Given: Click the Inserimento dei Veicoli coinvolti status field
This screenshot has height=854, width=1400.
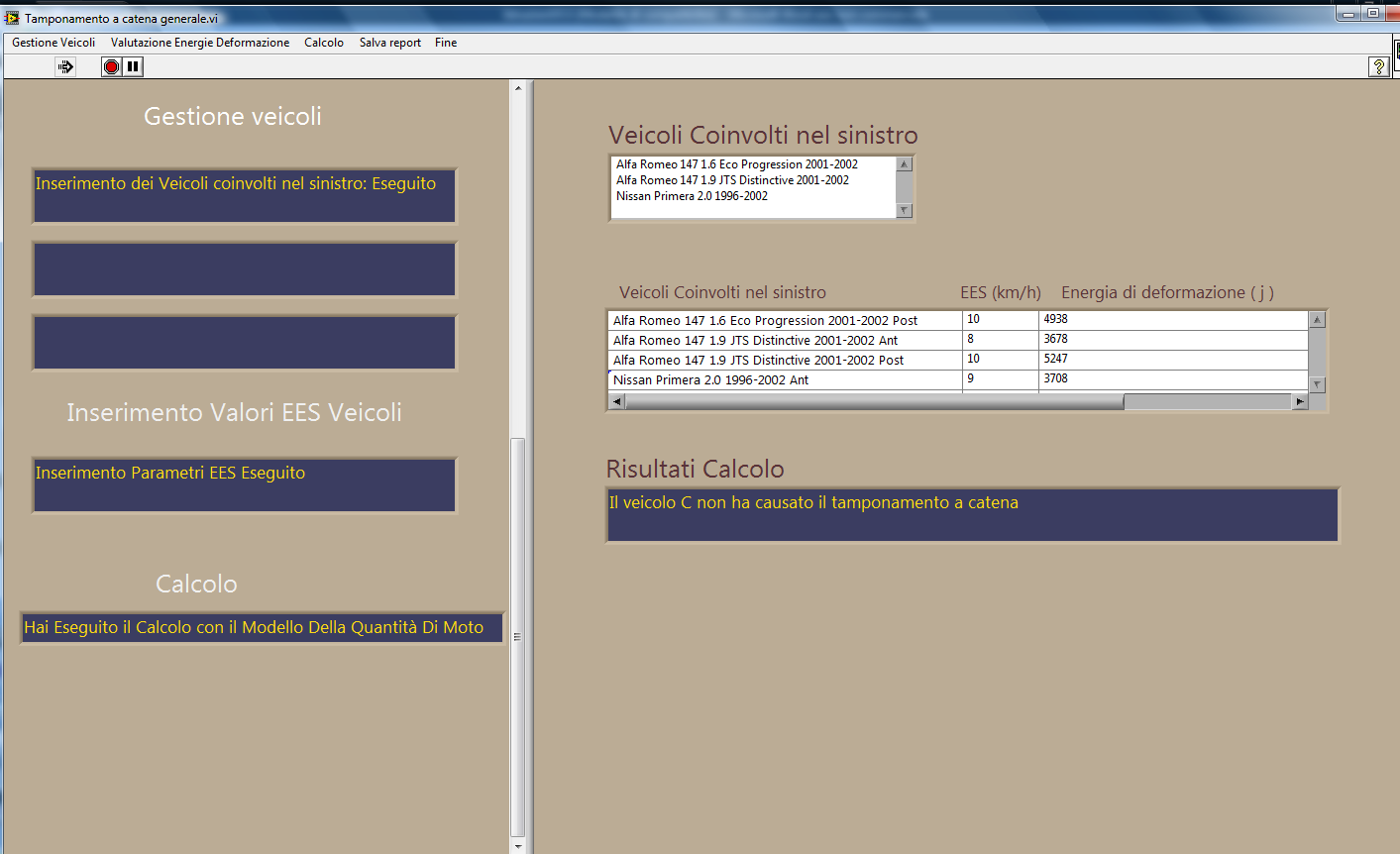Looking at the screenshot, I should (x=245, y=196).
